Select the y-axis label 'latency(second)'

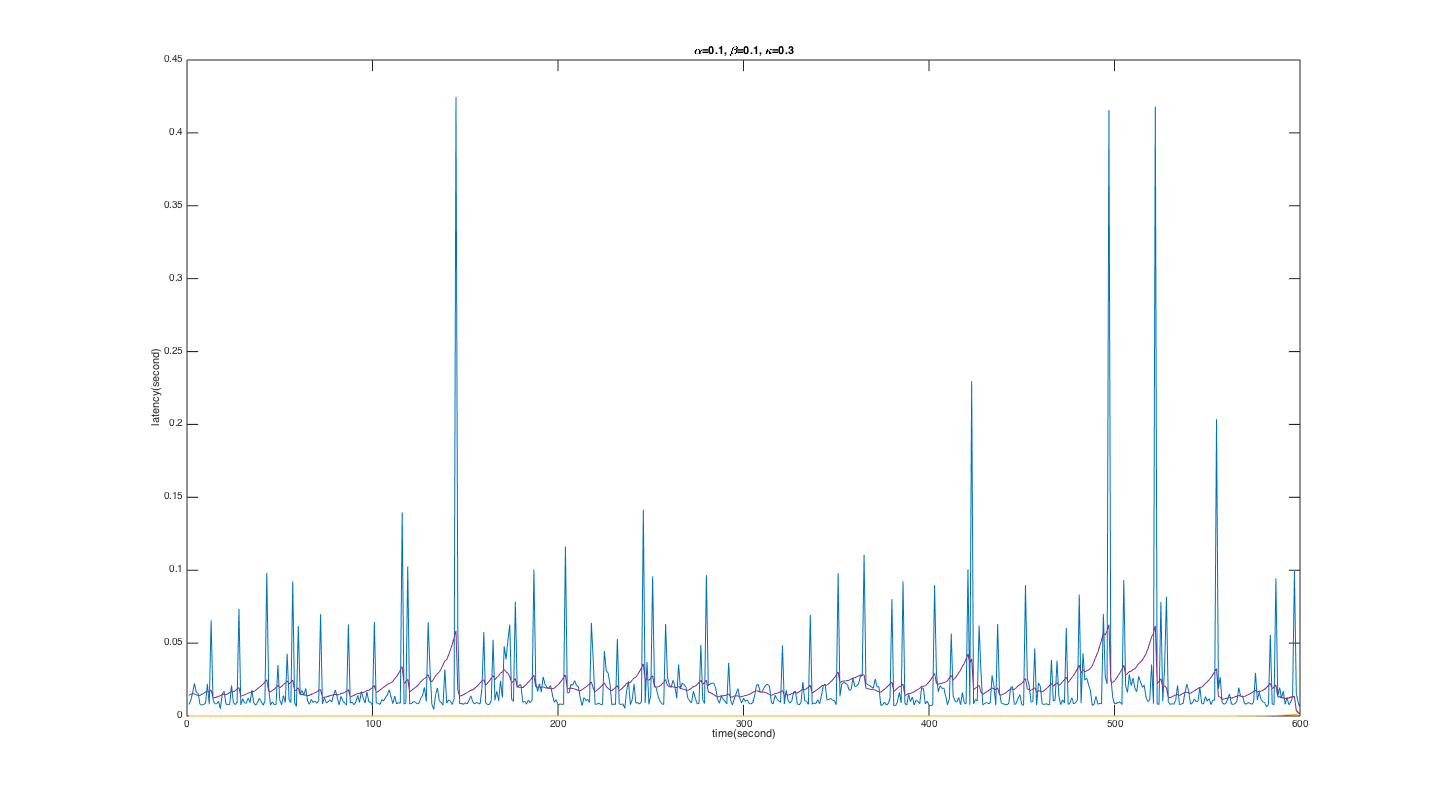click(156, 388)
